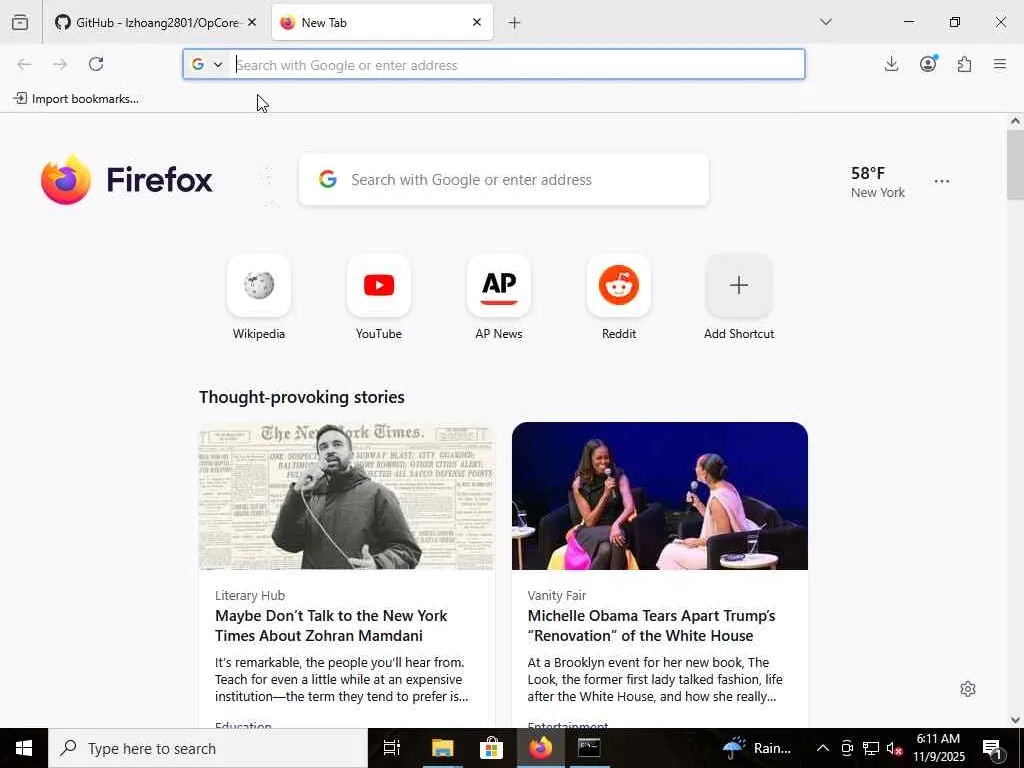The image size is (1024, 768).
Task: Click the Firefox logo on new tab page
Action: tap(126, 180)
